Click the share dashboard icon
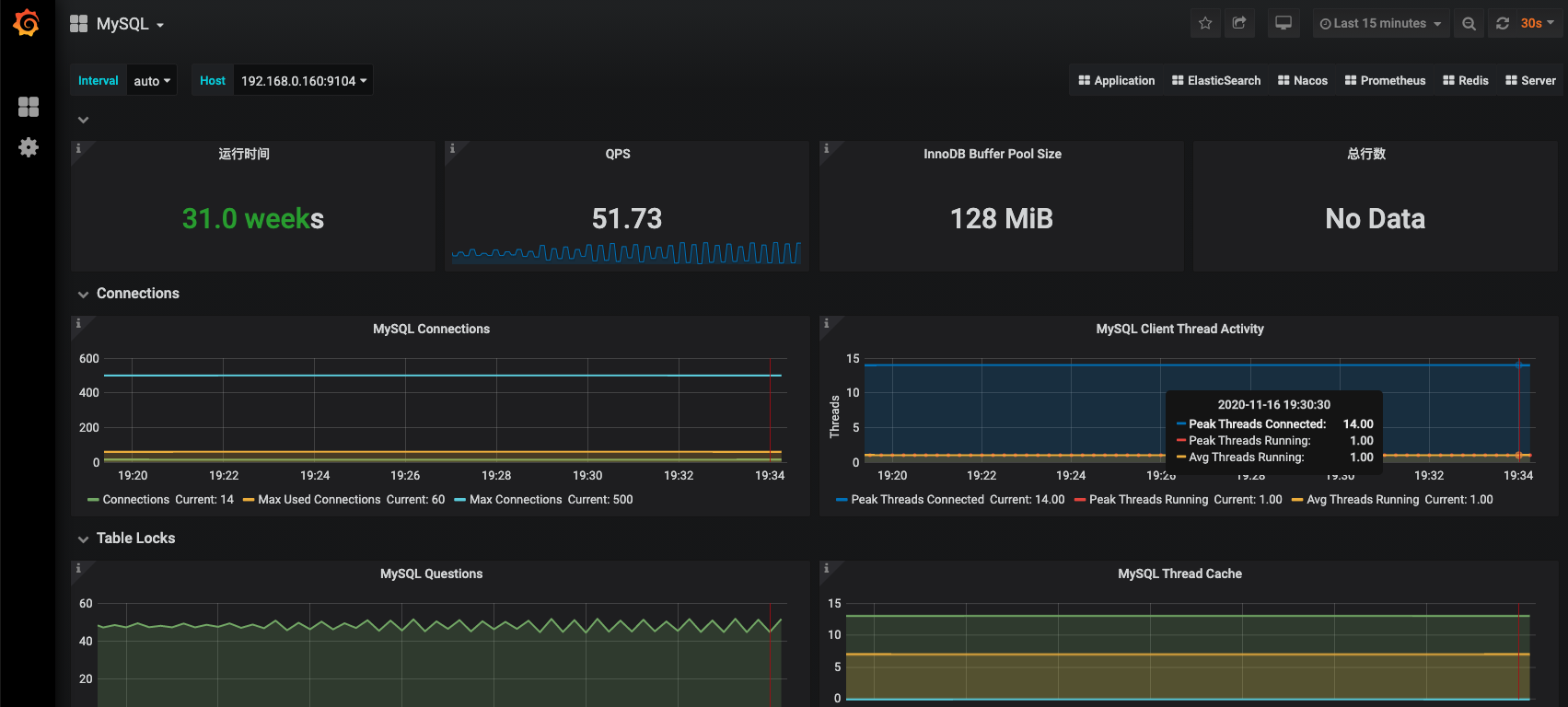Image resolution: width=1568 pixels, height=707 pixels. pos(1239,23)
